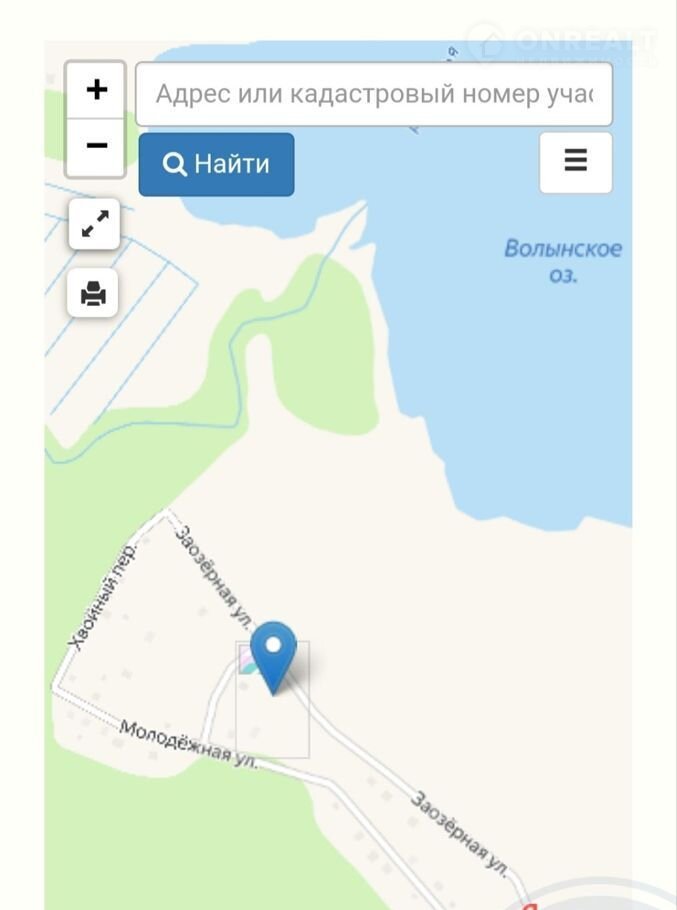
Task: Click lower Заозёрная ул. label at bottom right
Action: click(459, 834)
